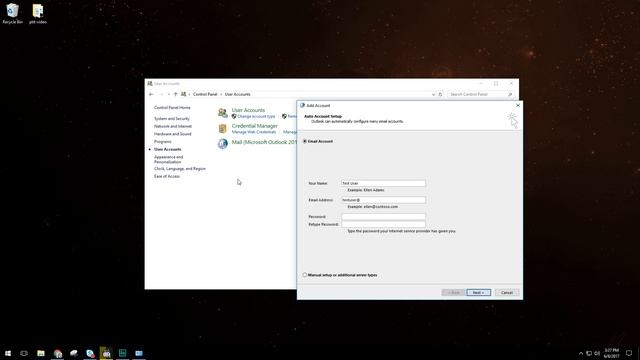Switch to the Control Panel taskbar icon
The height and width of the screenshot is (360, 640).
[107, 353]
